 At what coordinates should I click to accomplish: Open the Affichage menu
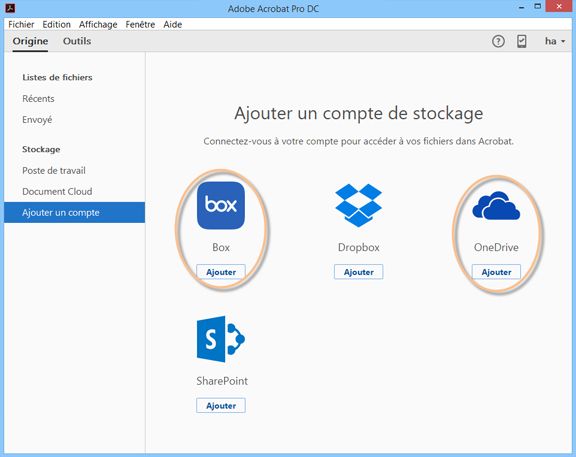click(98, 25)
